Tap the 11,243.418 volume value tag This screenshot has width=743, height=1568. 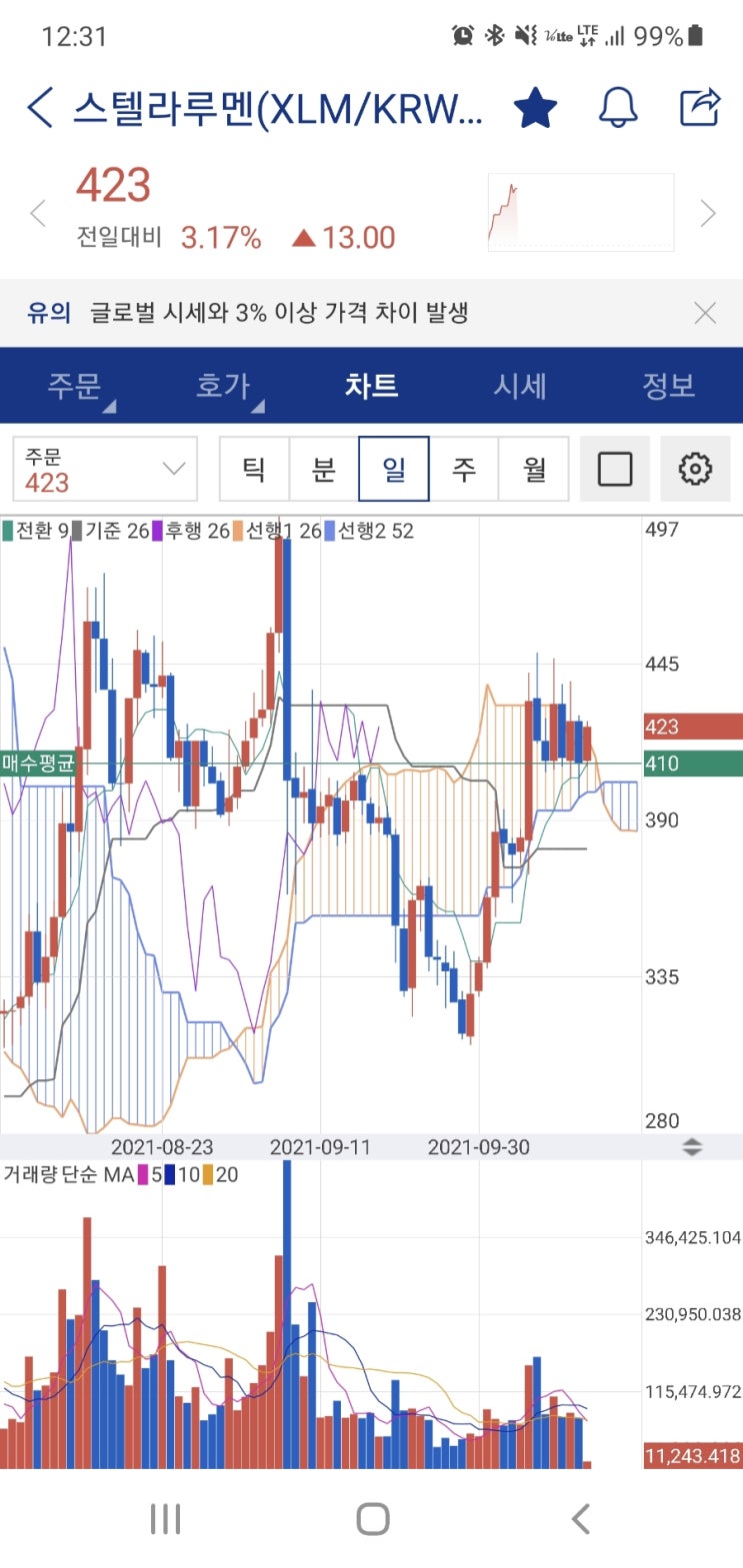tap(693, 1456)
